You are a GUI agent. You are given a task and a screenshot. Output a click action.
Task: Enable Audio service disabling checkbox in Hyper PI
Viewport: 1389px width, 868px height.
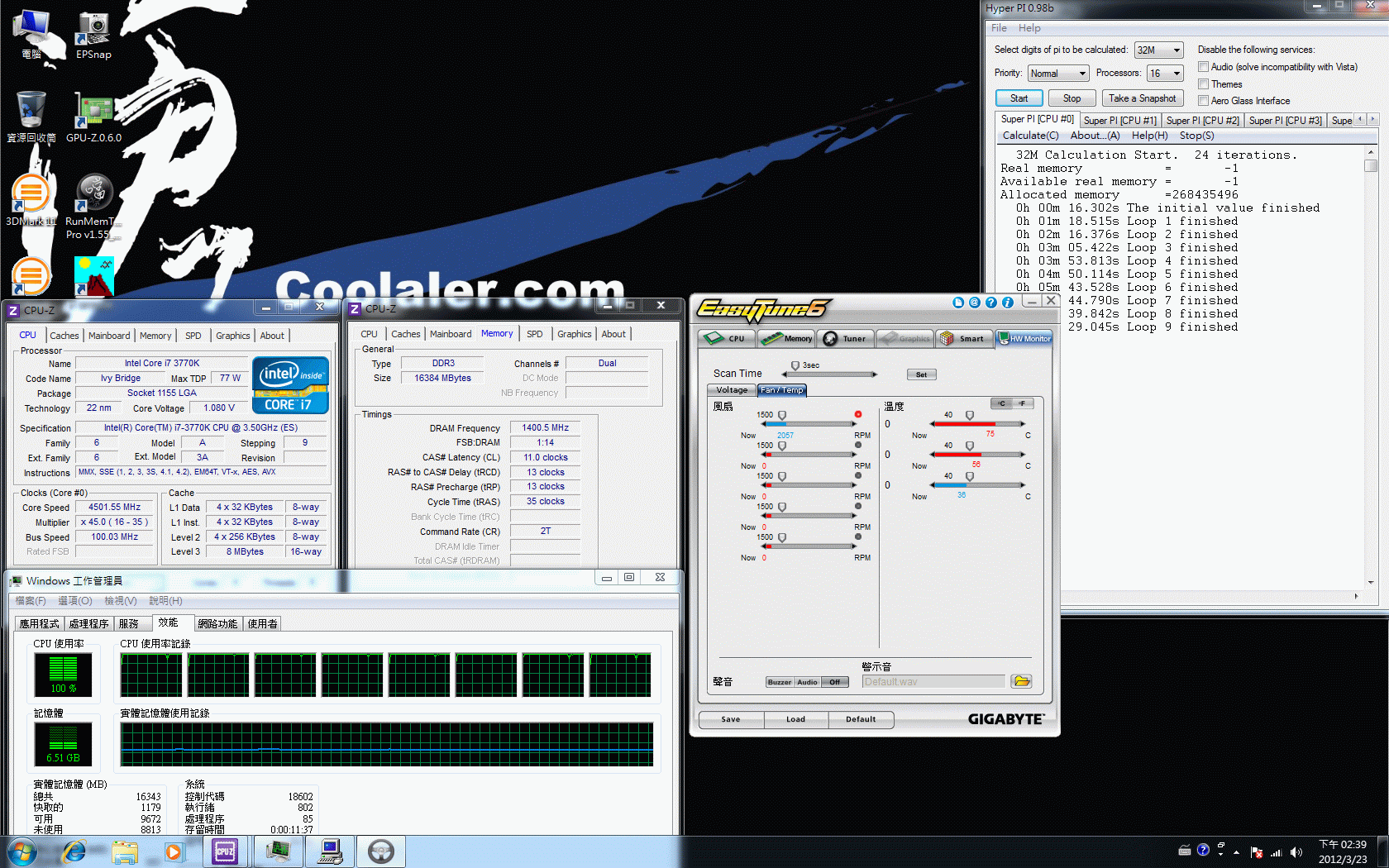click(1204, 67)
